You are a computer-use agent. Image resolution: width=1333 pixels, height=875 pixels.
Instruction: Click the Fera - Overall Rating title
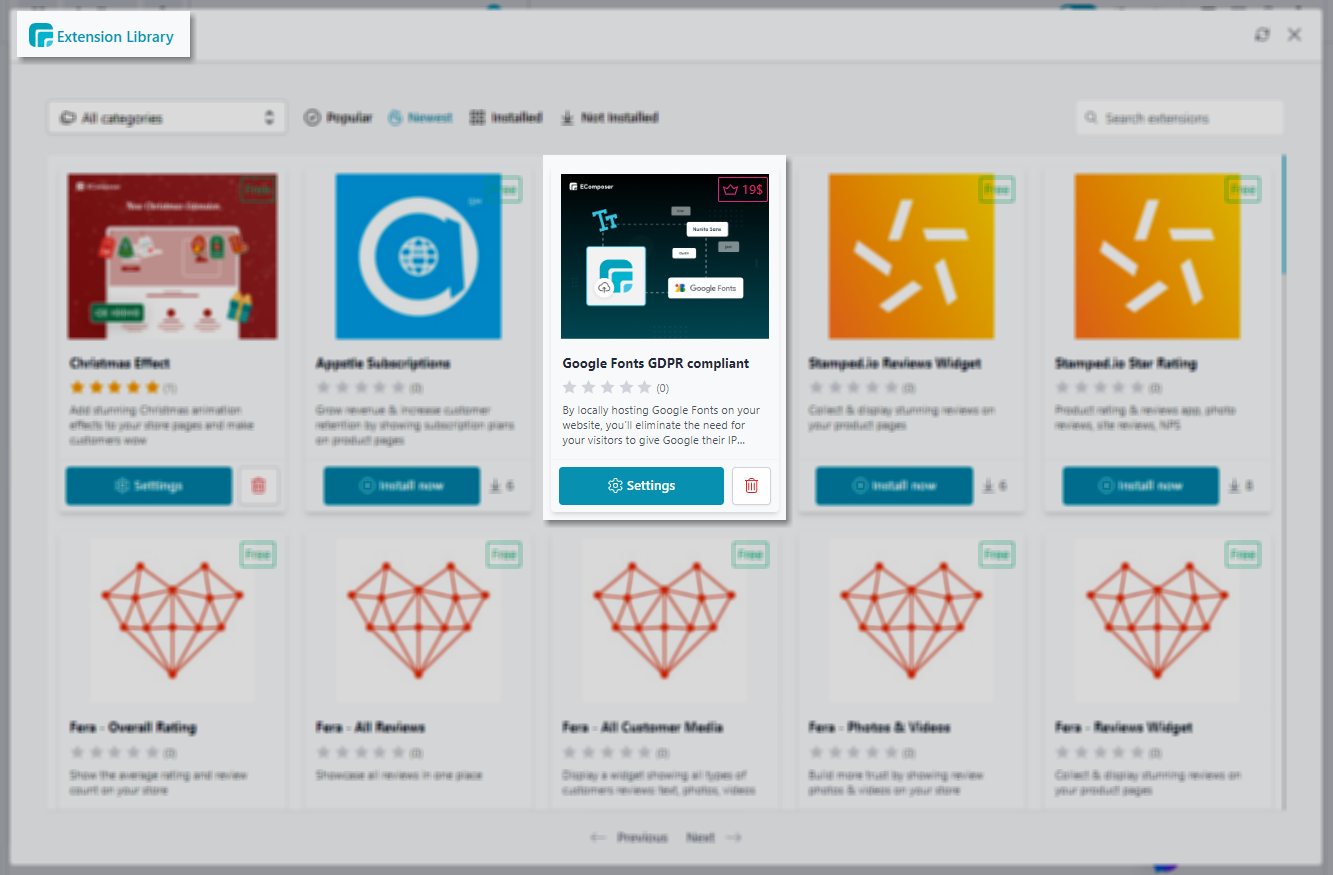[133, 727]
